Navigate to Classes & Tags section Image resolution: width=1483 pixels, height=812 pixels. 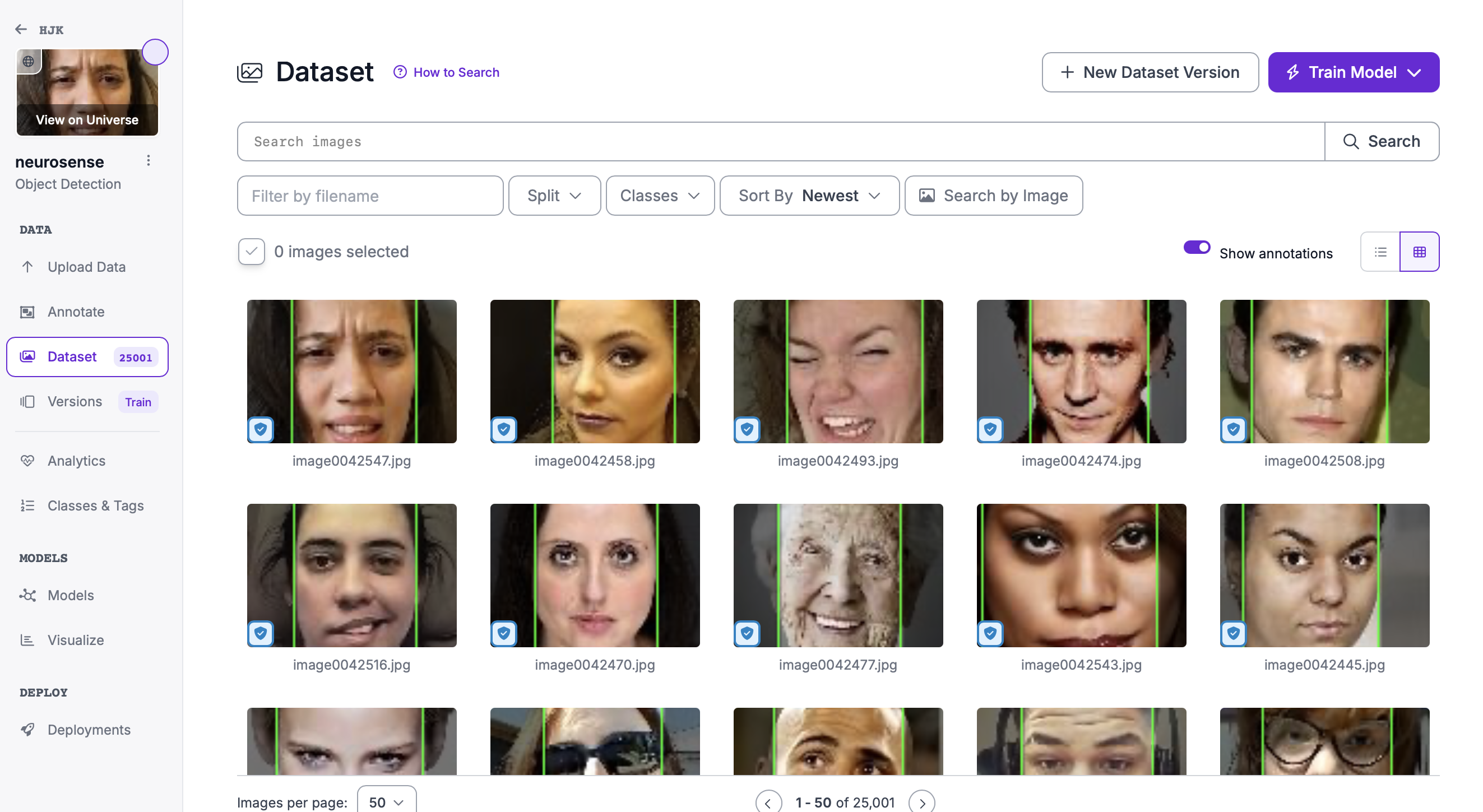pyautogui.click(x=96, y=505)
